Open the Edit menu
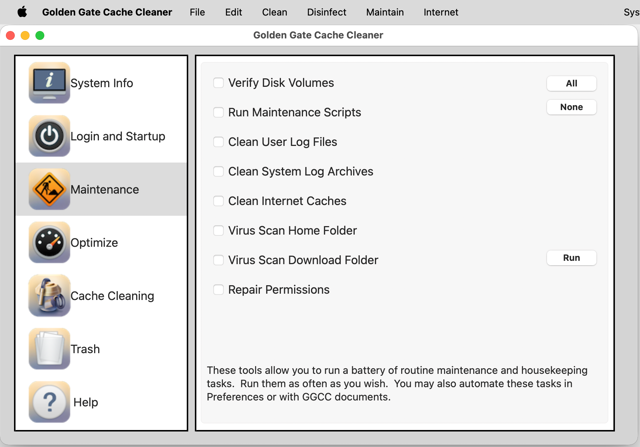640x447 pixels. (x=233, y=12)
